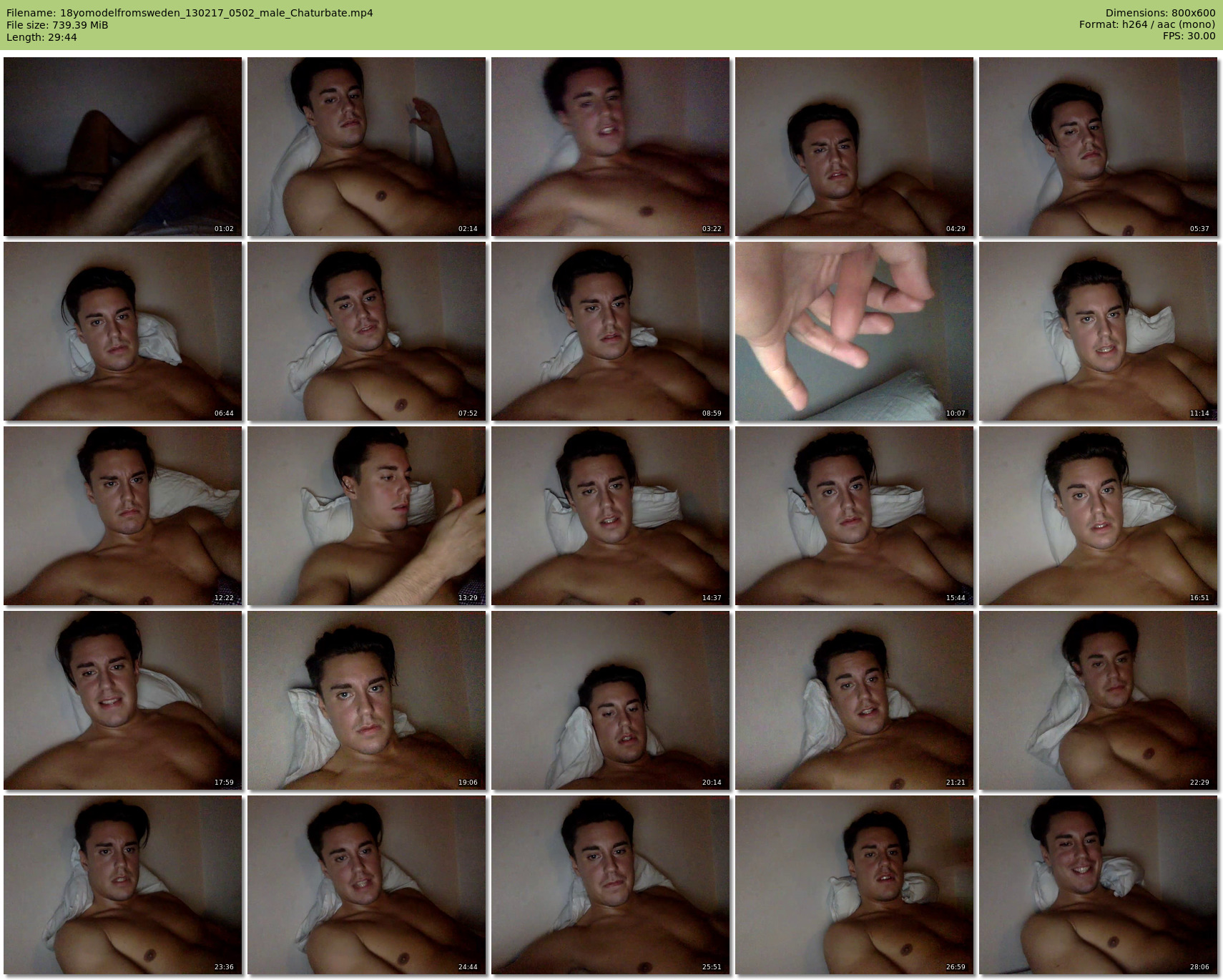
Task: Click the thumbnail stamped 25:51
Action: pos(610,885)
